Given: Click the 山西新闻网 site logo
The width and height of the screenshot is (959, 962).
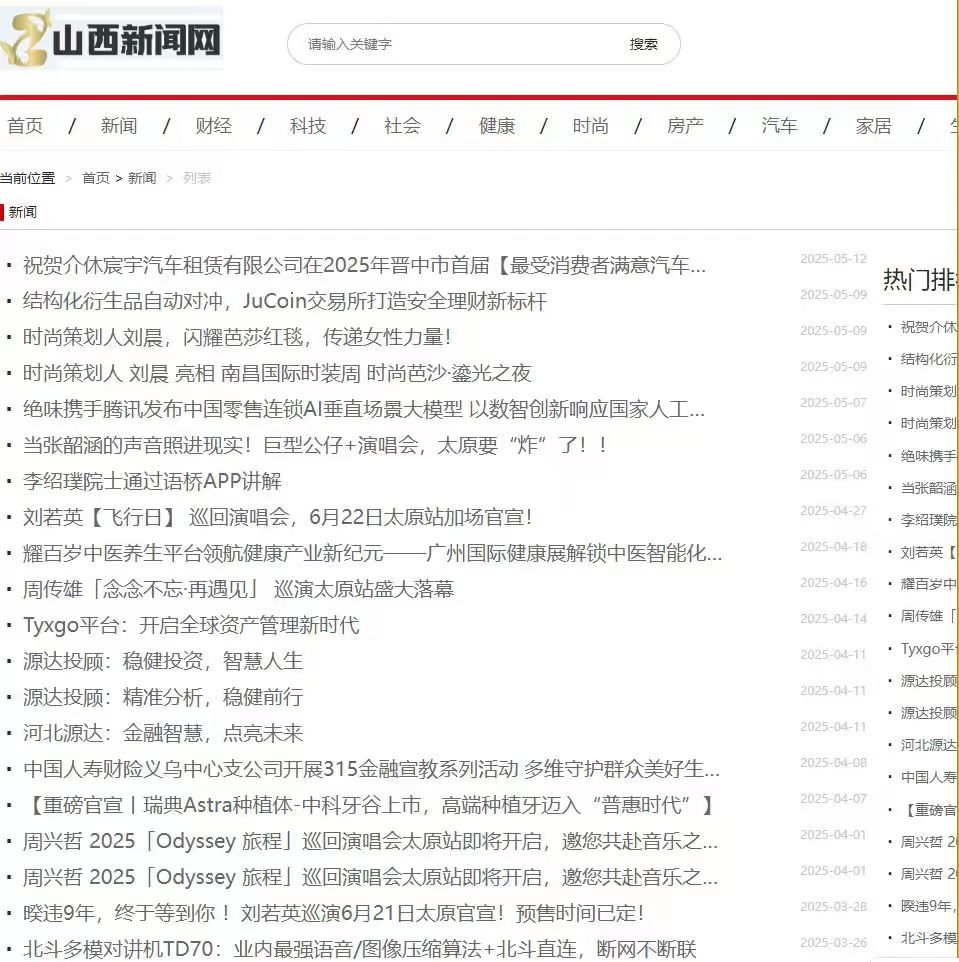Looking at the screenshot, I should (x=112, y=40).
